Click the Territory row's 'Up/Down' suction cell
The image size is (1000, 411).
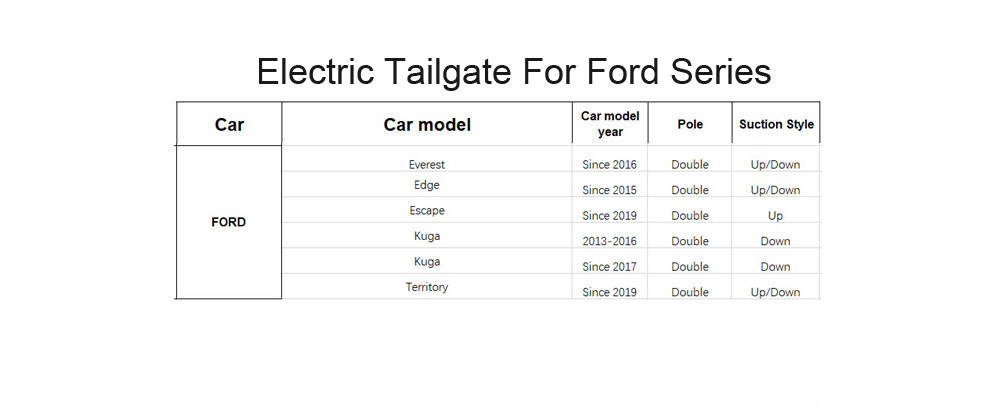point(775,292)
